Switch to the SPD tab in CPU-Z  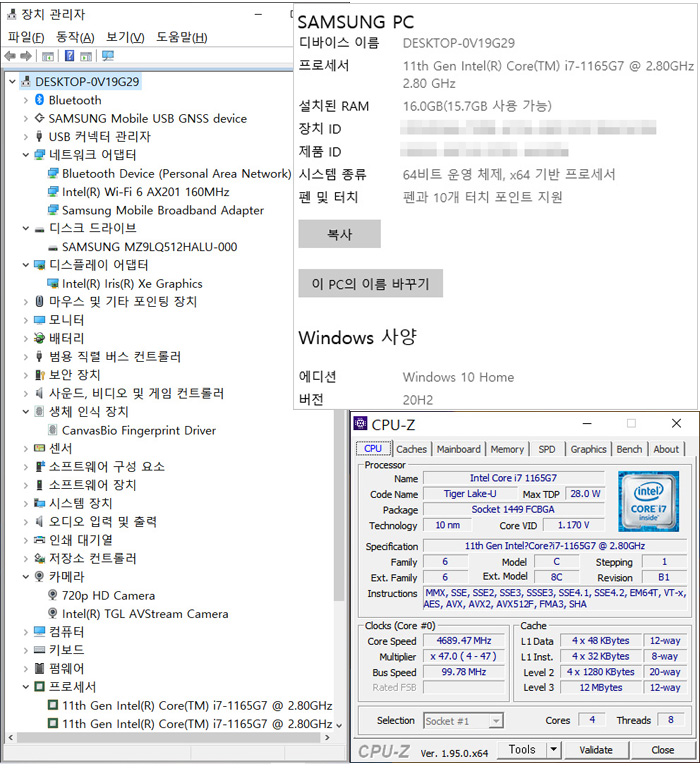pos(547,449)
